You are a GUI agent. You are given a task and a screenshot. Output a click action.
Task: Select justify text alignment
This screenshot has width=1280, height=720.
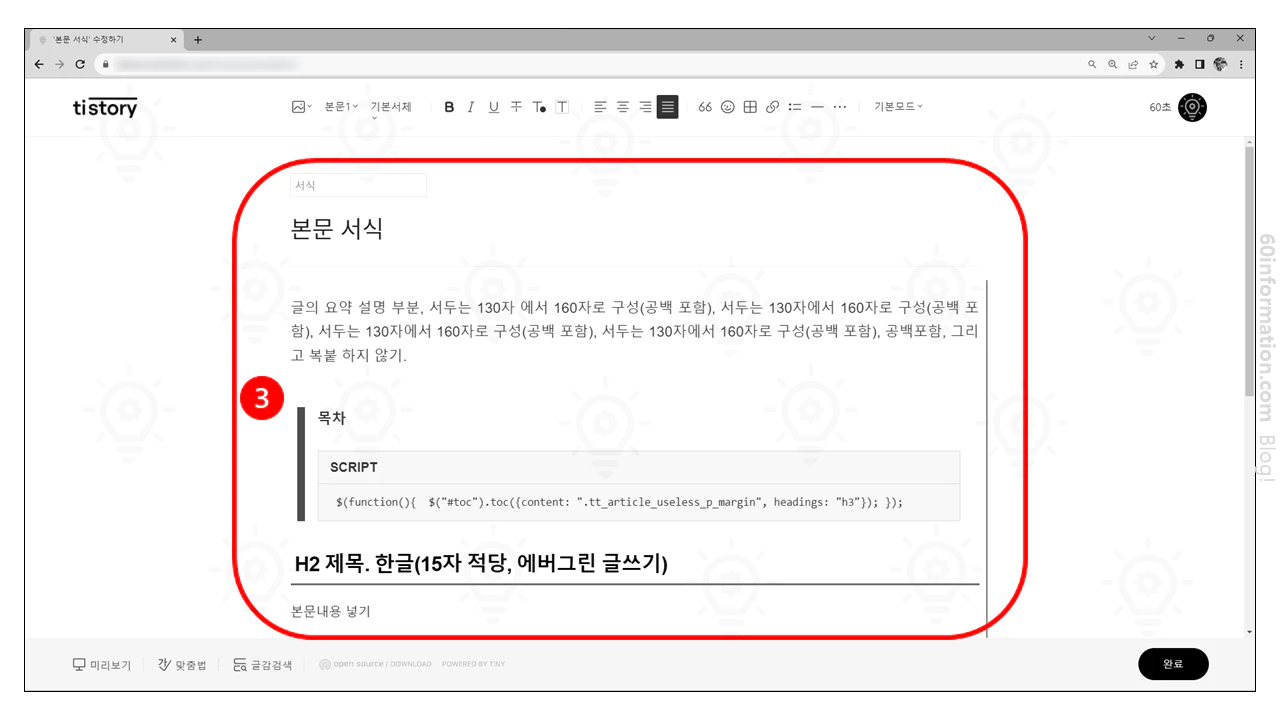(x=668, y=107)
